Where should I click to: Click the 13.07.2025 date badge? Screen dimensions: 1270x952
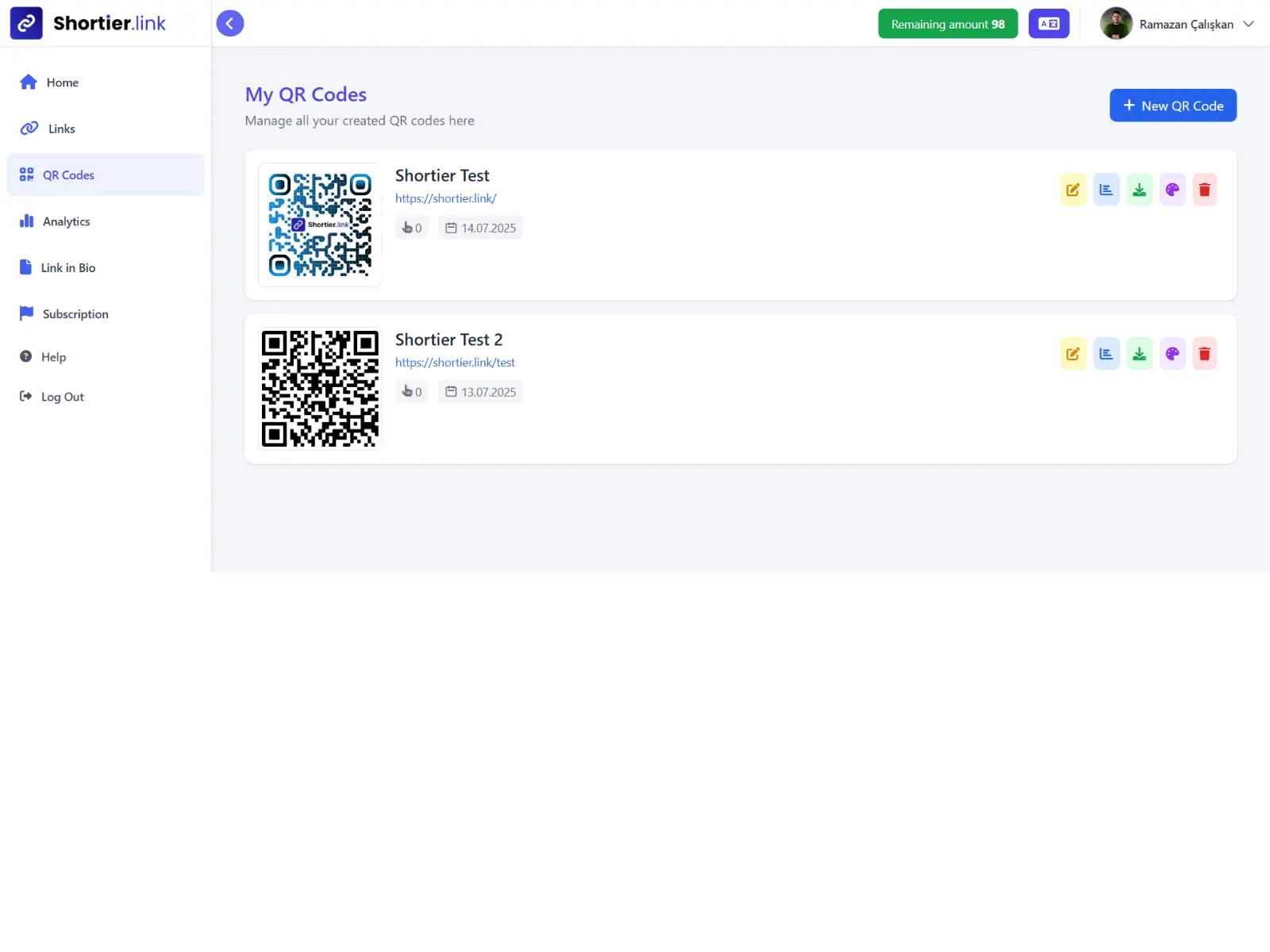[x=480, y=392]
